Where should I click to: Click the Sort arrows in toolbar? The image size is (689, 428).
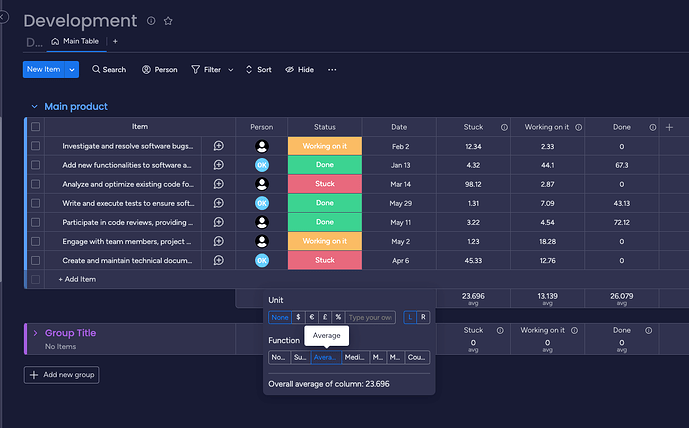click(x=249, y=69)
